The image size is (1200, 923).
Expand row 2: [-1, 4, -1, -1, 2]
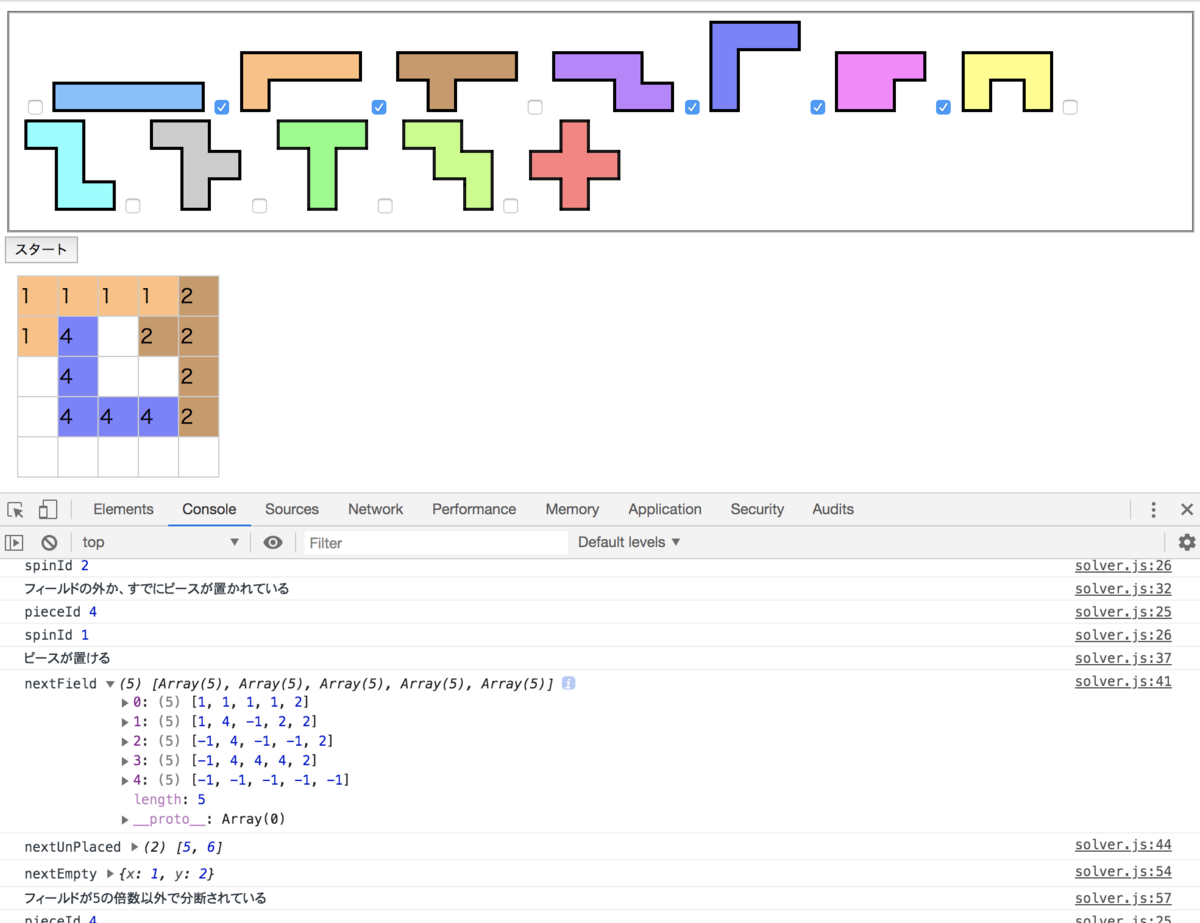click(125, 741)
